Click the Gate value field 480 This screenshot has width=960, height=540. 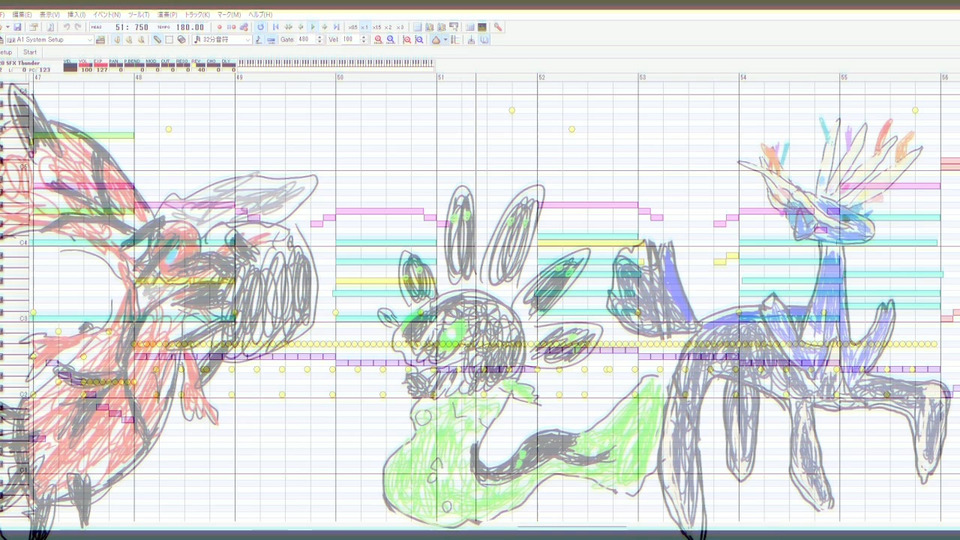click(306, 39)
